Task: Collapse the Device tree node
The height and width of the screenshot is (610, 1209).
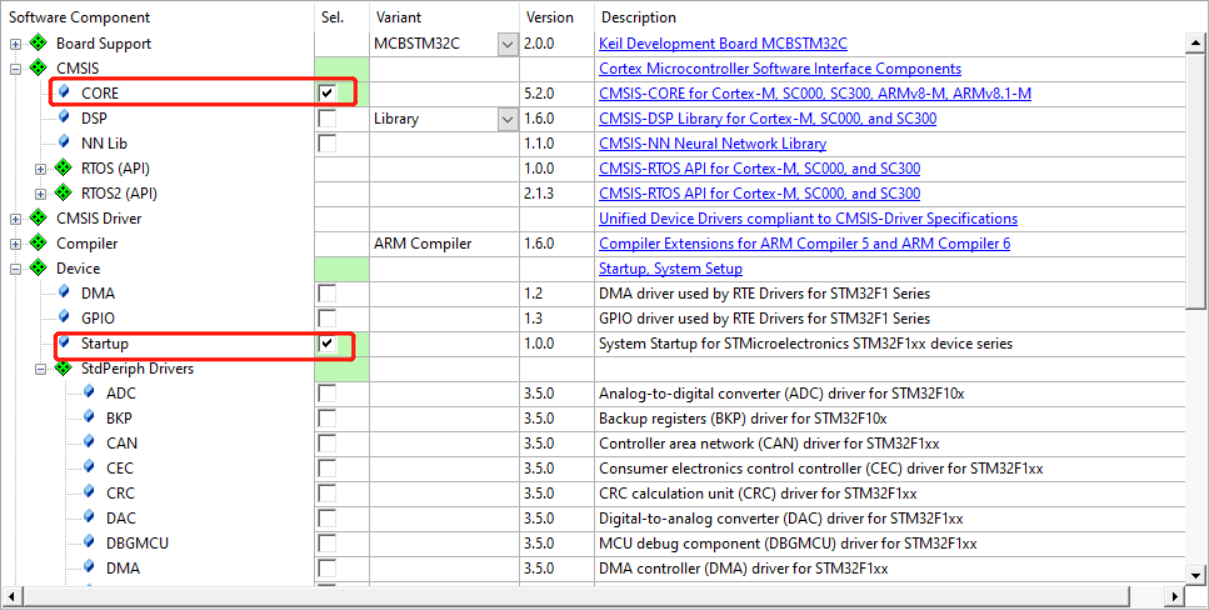Action: click(14, 268)
